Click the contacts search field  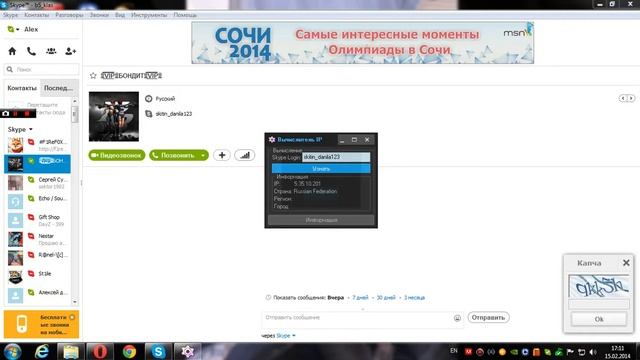click(42, 69)
